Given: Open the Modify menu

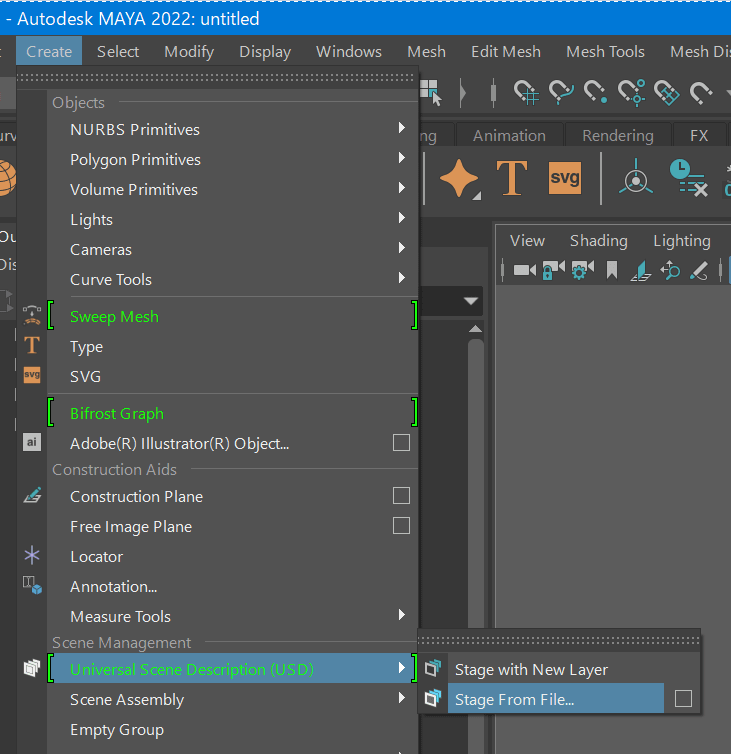Looking at the screenshot, I should (189, 51).
